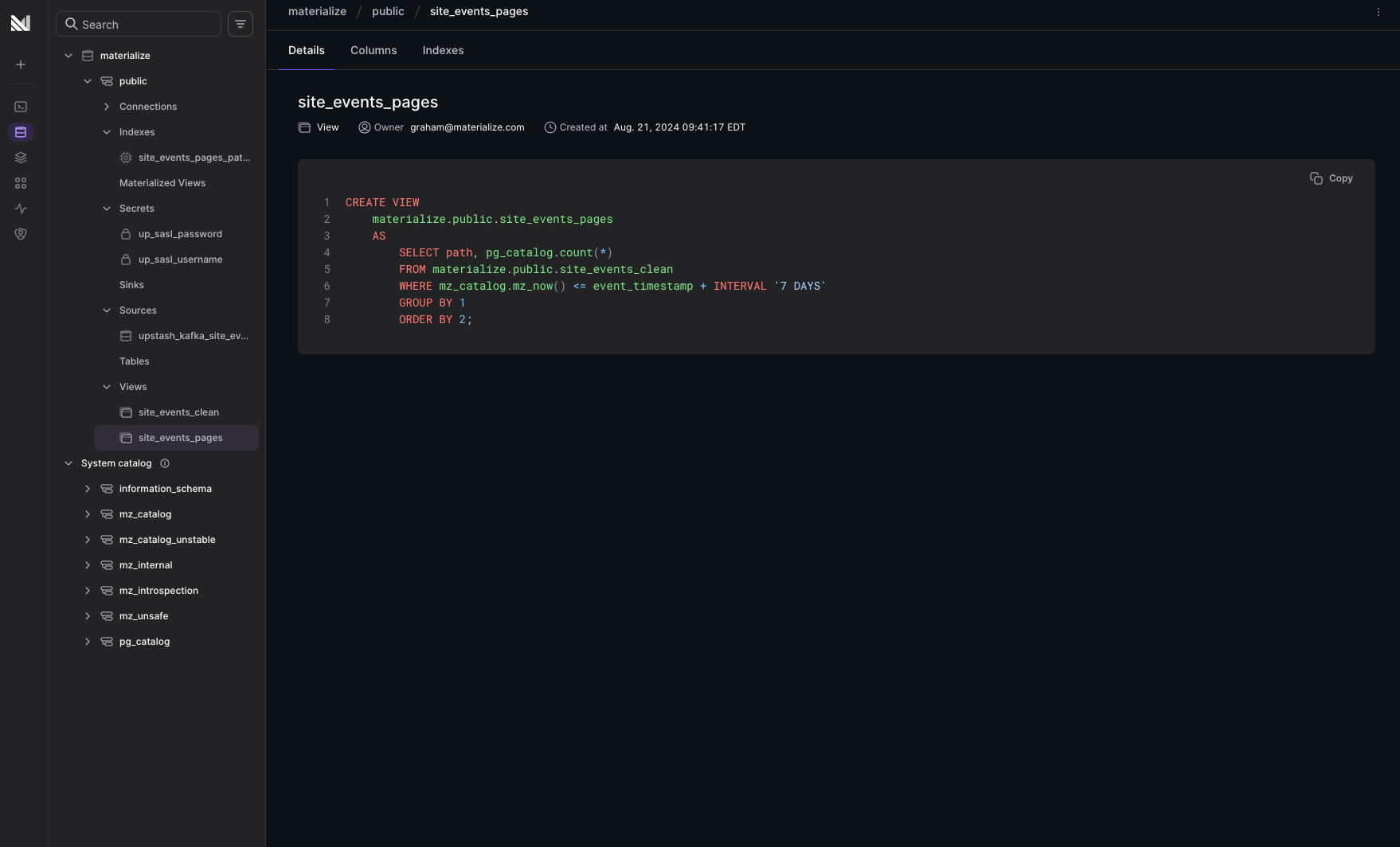
Task: Collapse the Secrets folder
Action: (107, 209)
